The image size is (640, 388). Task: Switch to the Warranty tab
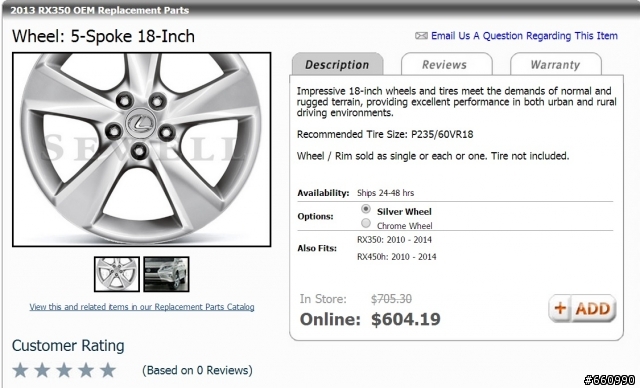(x=556, y=64)
